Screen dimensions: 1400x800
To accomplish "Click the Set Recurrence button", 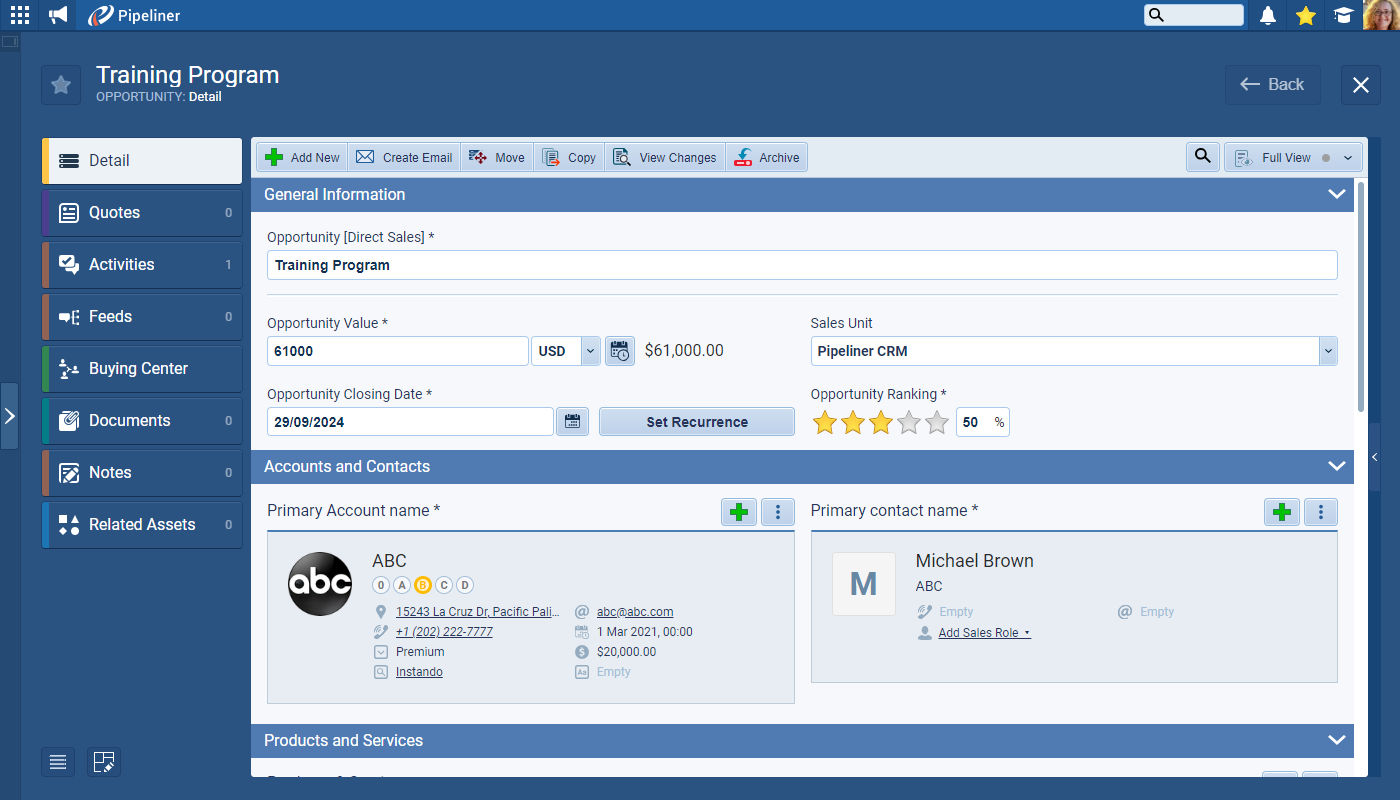I will (x=696, y=422).
